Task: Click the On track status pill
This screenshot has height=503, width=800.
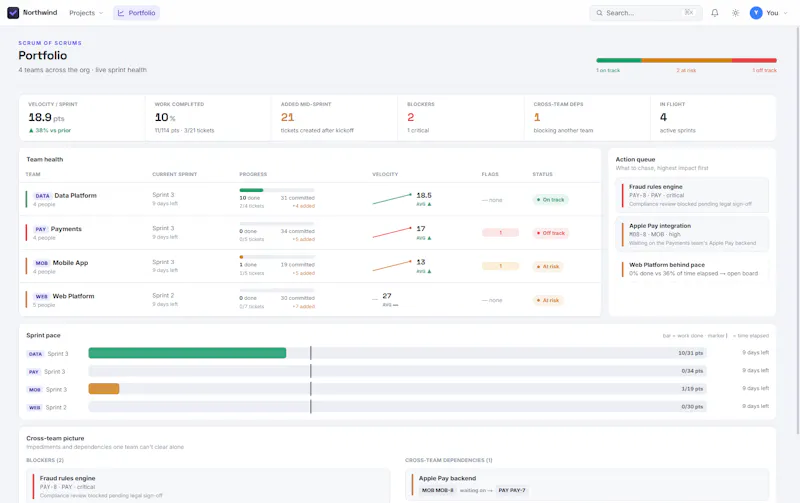Action: [551, 200]
